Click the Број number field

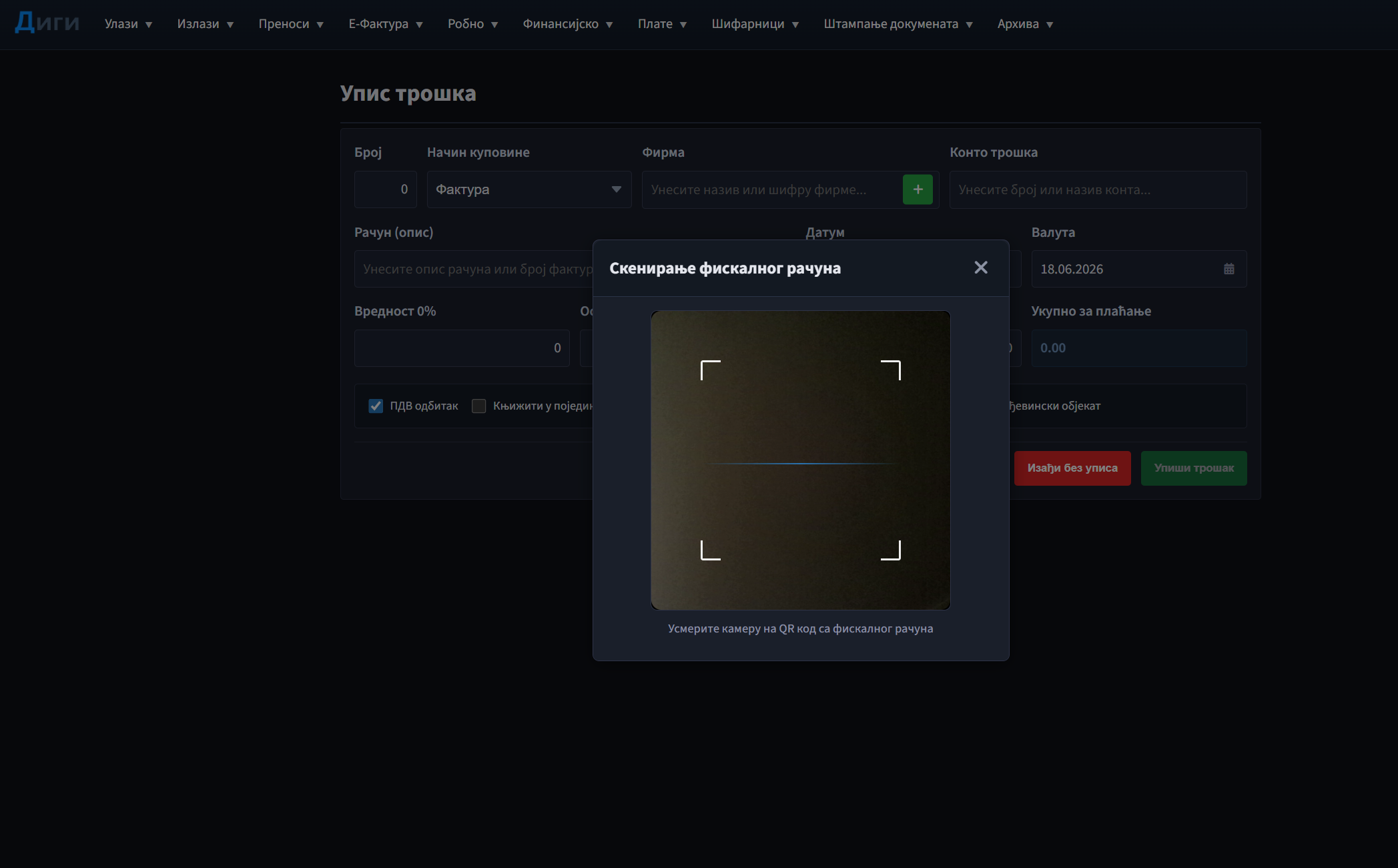pyautogui.click(x=386, y=189)
